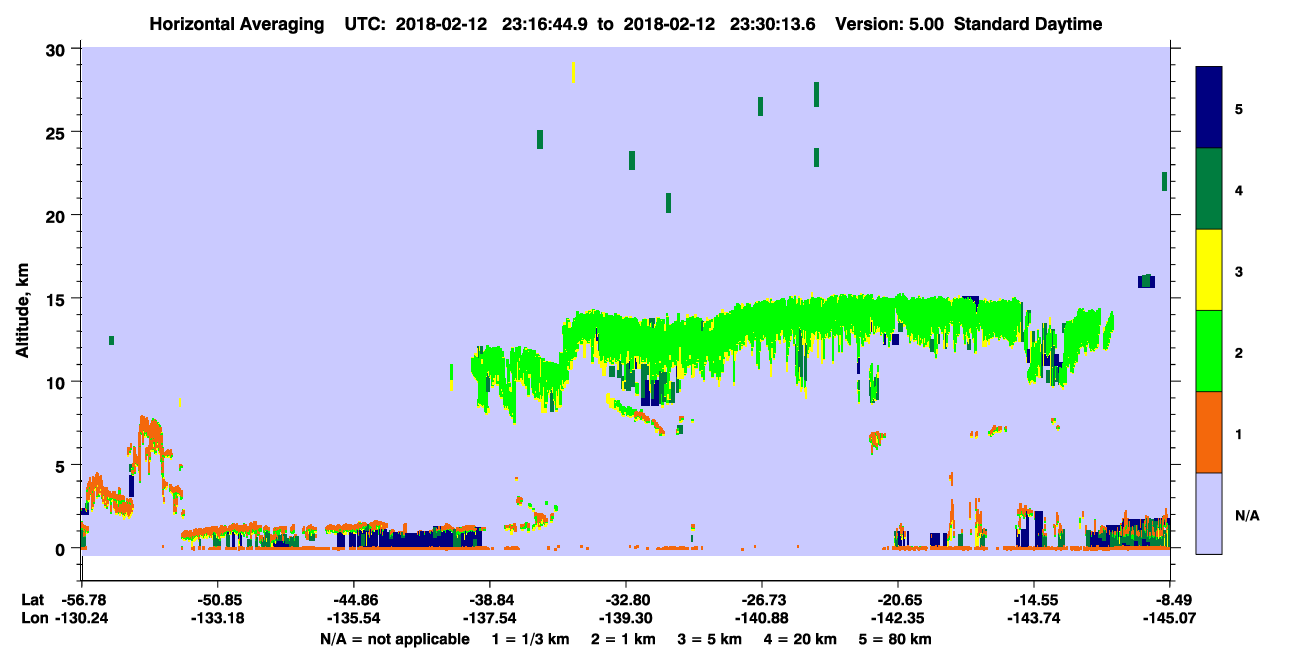Click longitude value -135.54
Screen dimensions: 1300x667
tap(354, 618)
